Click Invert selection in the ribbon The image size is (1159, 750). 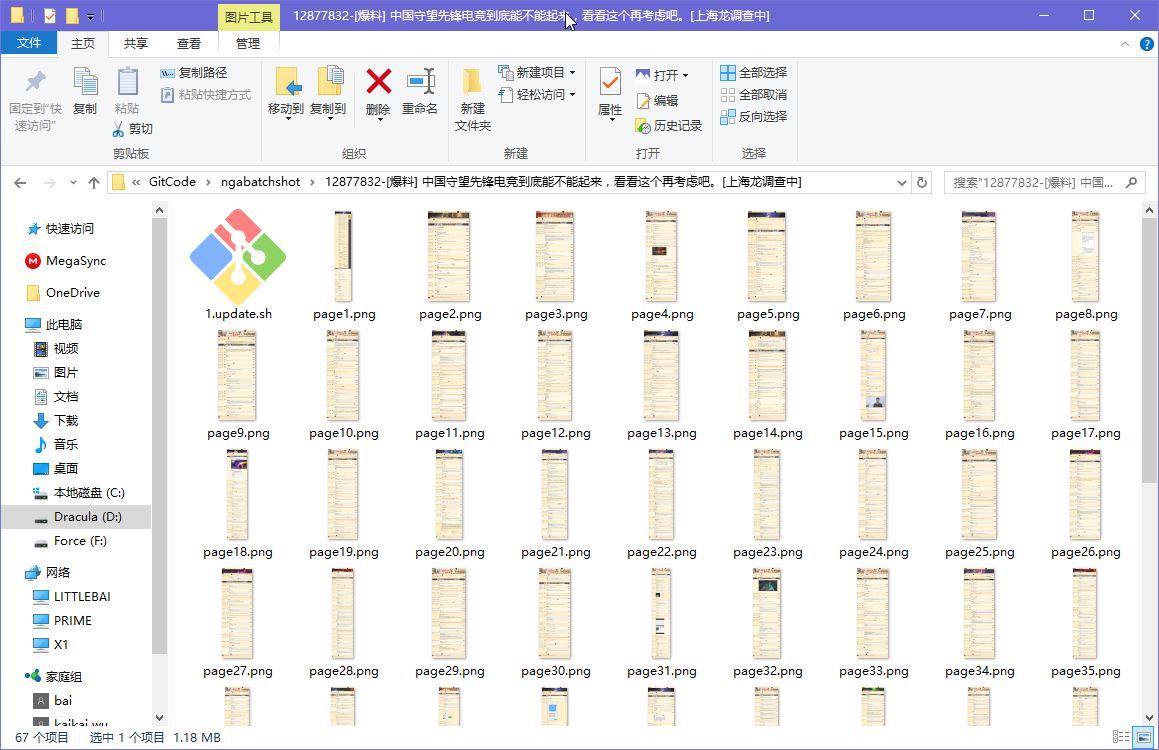754,117
